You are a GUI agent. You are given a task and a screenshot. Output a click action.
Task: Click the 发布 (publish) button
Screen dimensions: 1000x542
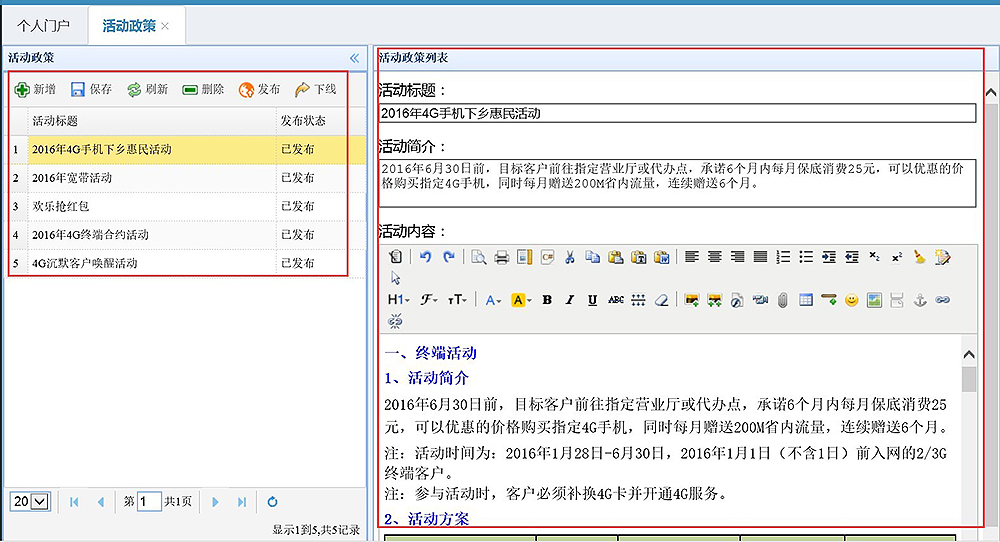pyautogui.click(x=259, y=89)
